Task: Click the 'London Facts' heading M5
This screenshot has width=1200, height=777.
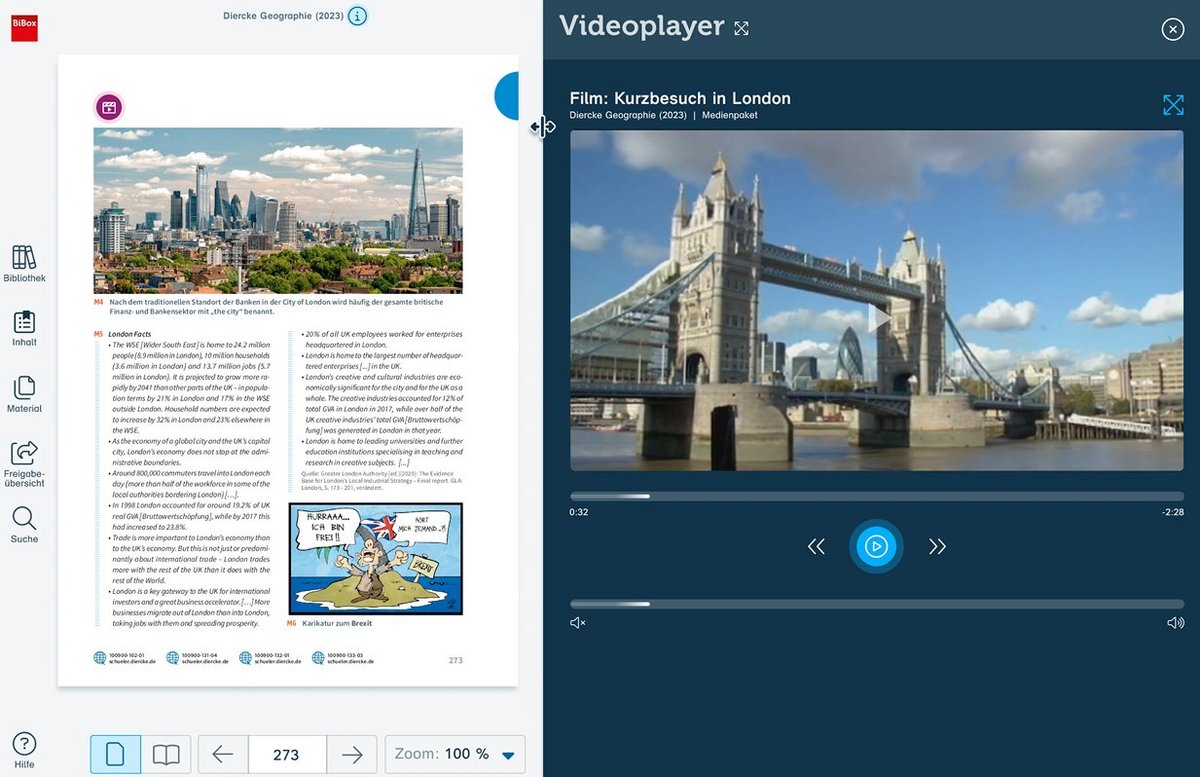Action: [x=129, y=333]
